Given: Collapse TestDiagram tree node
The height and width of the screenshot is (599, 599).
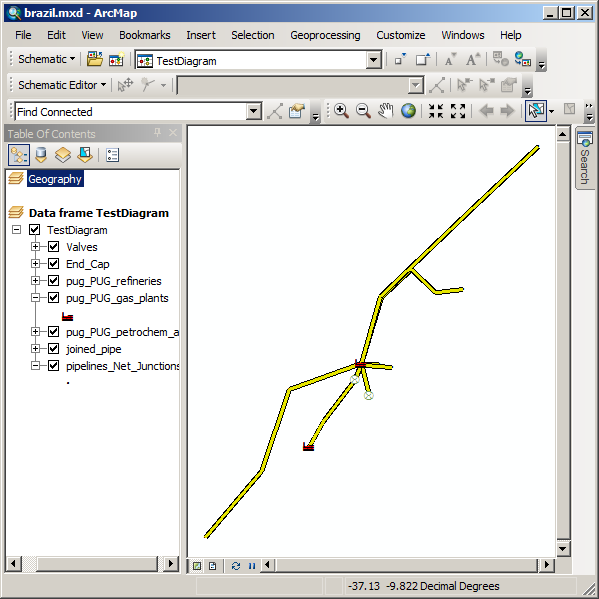Looking at the screenshot, I should 16,230.
